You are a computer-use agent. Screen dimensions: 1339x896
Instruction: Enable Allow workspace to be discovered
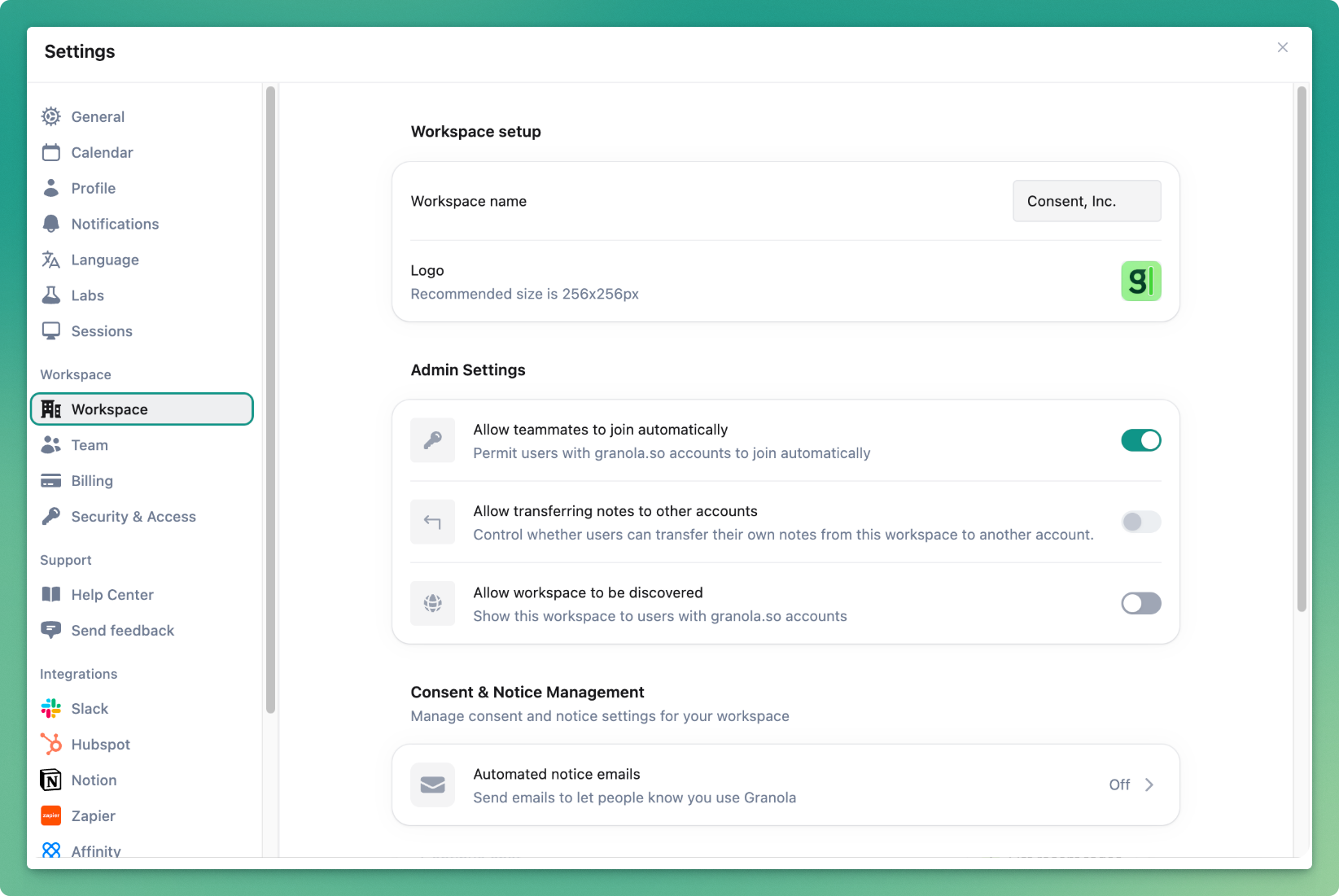pyautogui.click(x=1140, y=603)
